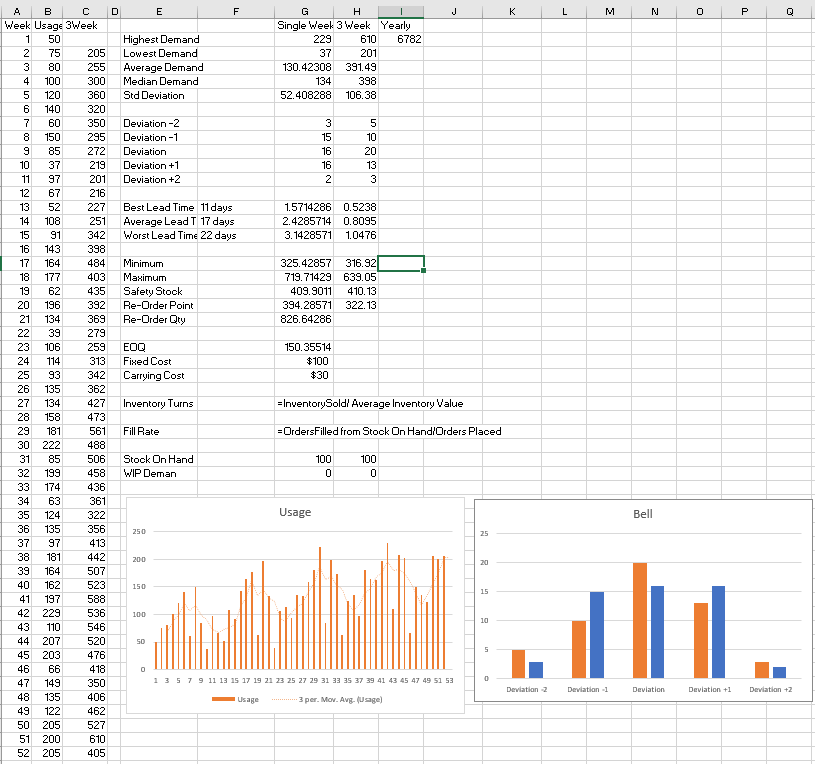Click EOQ value 150.35514

304,348
